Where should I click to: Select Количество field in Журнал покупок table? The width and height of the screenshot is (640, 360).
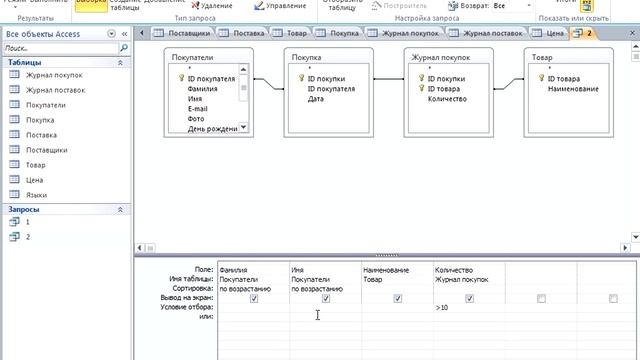coord(447,99)
